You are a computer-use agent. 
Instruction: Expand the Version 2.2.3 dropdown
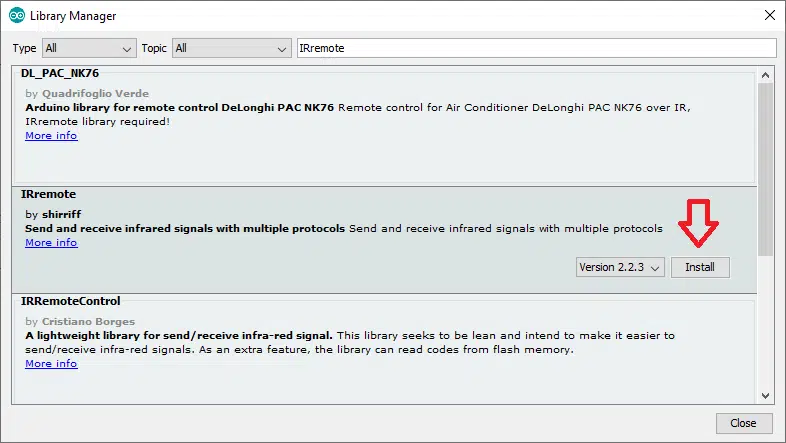pyautogui.click(x=620, y=267)
